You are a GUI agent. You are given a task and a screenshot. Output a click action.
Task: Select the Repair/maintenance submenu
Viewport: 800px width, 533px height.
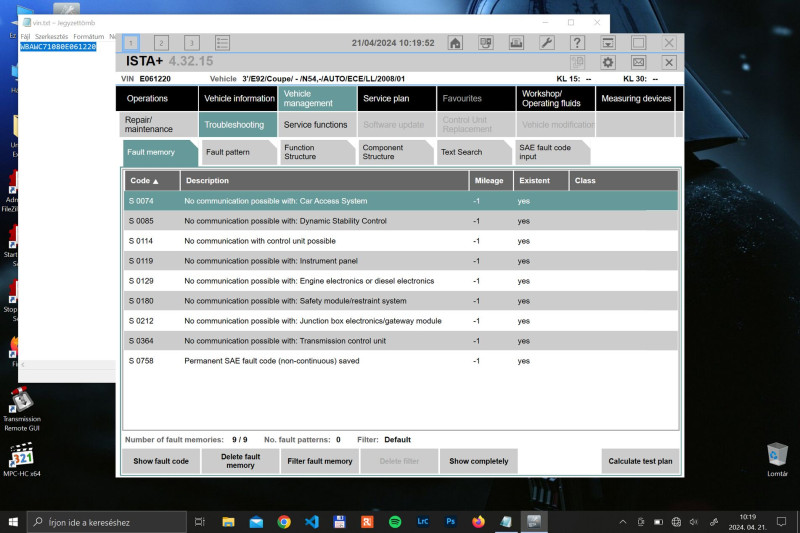(159, 124)
